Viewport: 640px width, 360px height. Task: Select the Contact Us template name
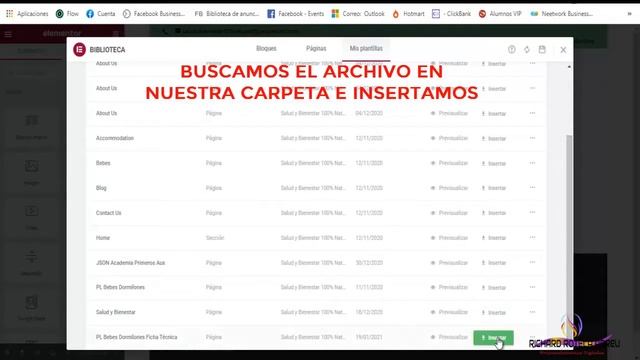click(x=109, y=213)
